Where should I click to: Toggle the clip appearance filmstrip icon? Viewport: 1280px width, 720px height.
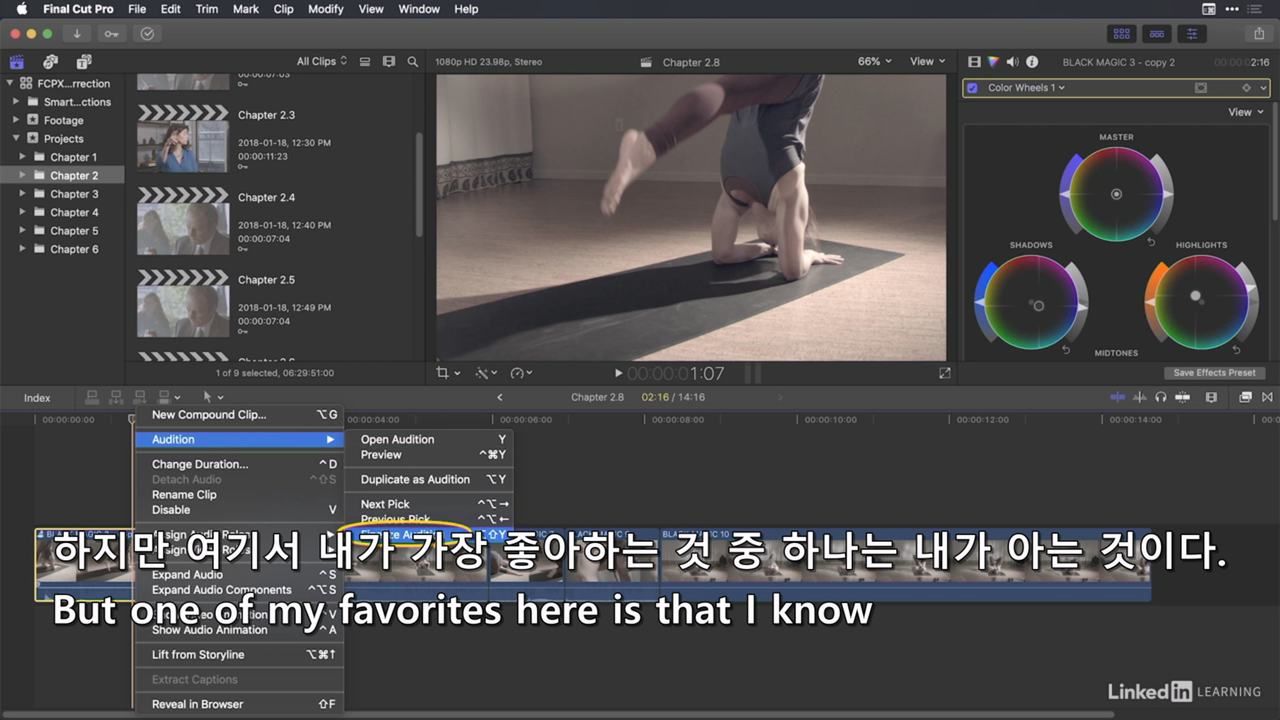[389, 62]
